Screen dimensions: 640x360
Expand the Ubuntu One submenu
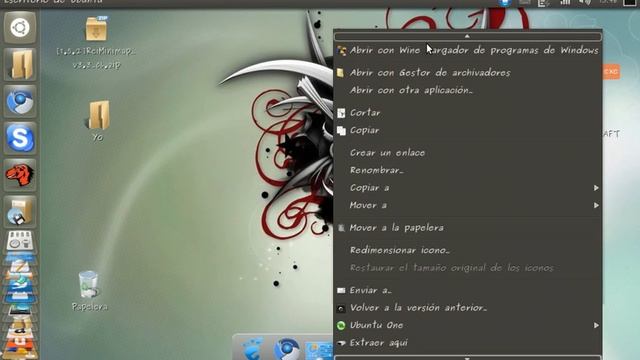coord(468,325)
